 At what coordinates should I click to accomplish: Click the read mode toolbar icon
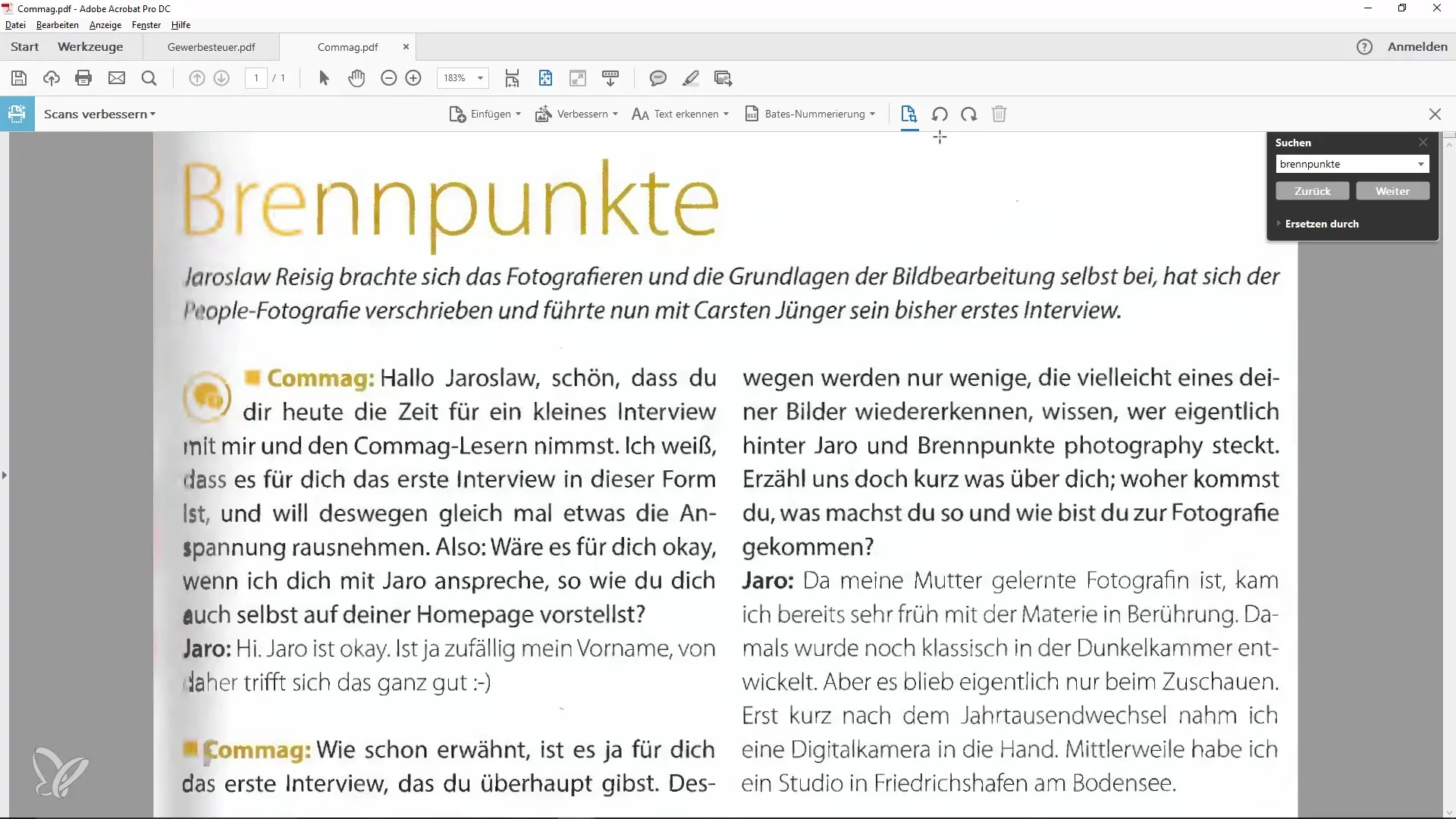point(610,78)
